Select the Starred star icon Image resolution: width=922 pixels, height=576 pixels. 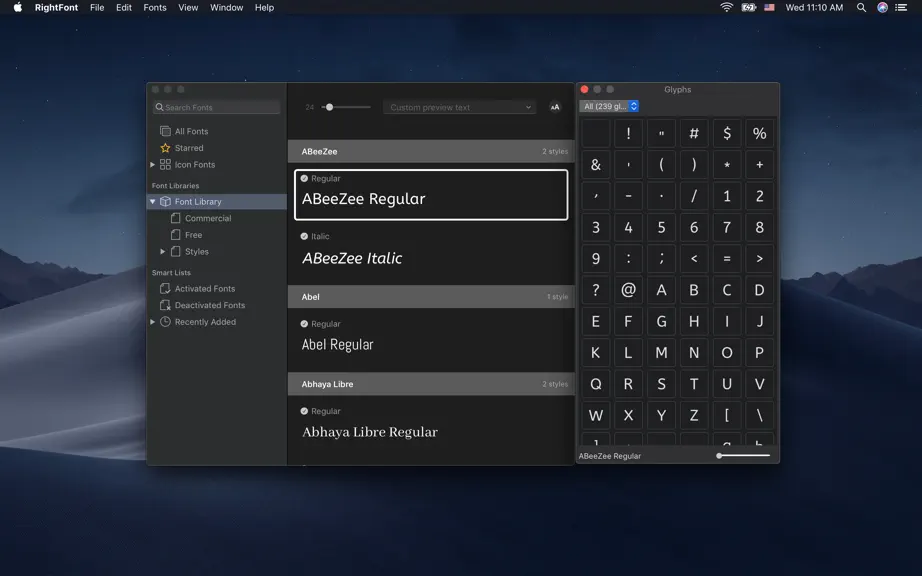165,148
